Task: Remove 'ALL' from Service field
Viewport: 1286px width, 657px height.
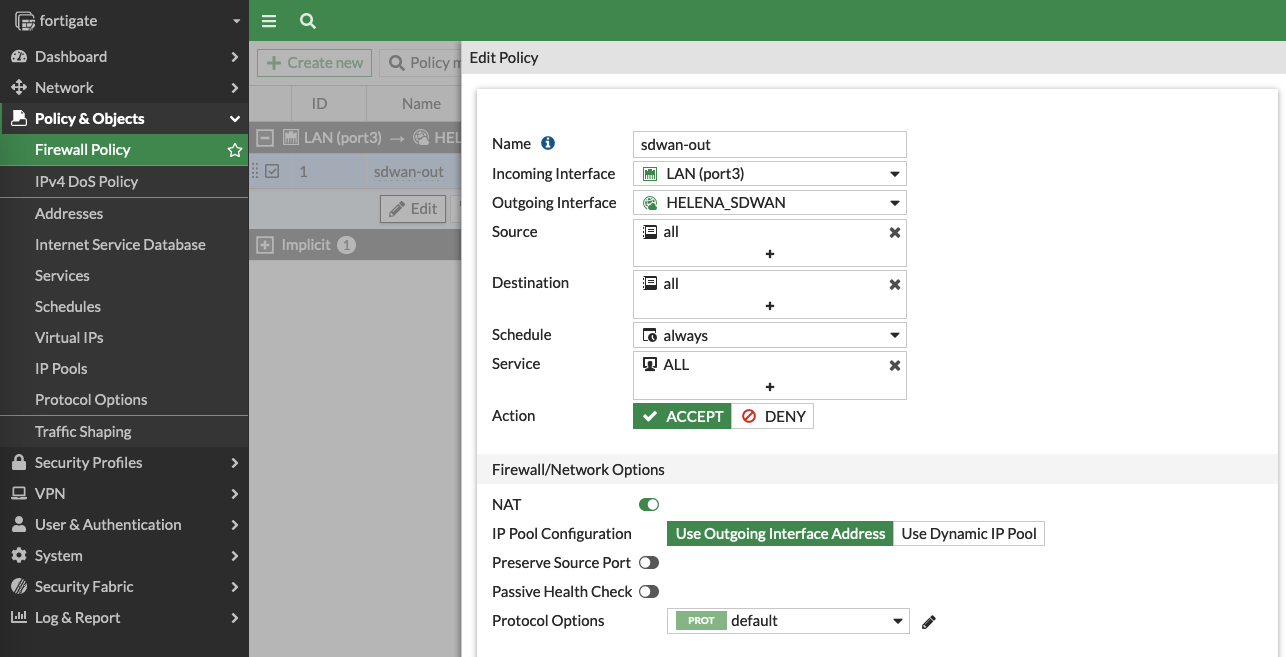Action: (895, 365)
